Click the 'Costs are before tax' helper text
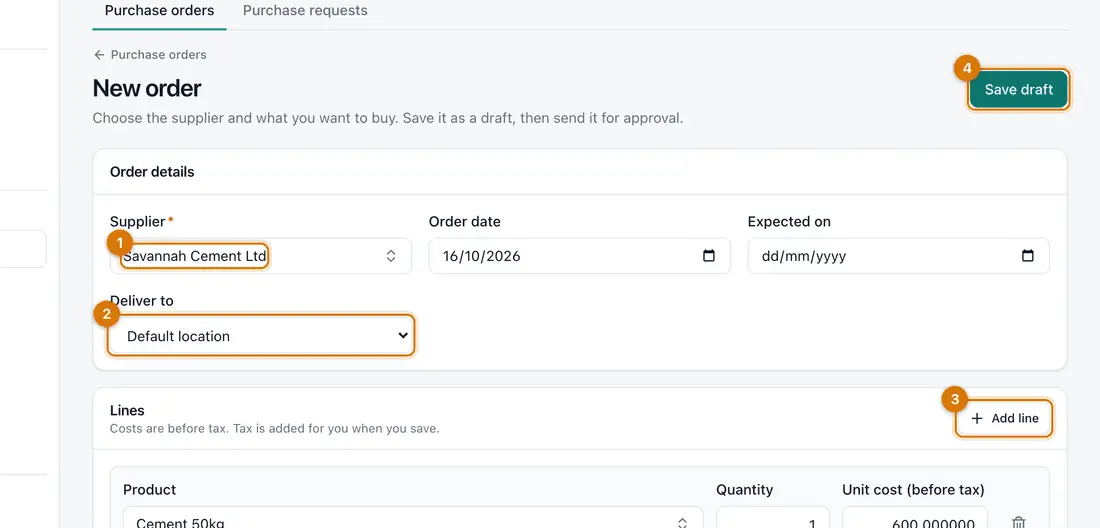Viewport: 1100px width, 528px height. point(275,428)
